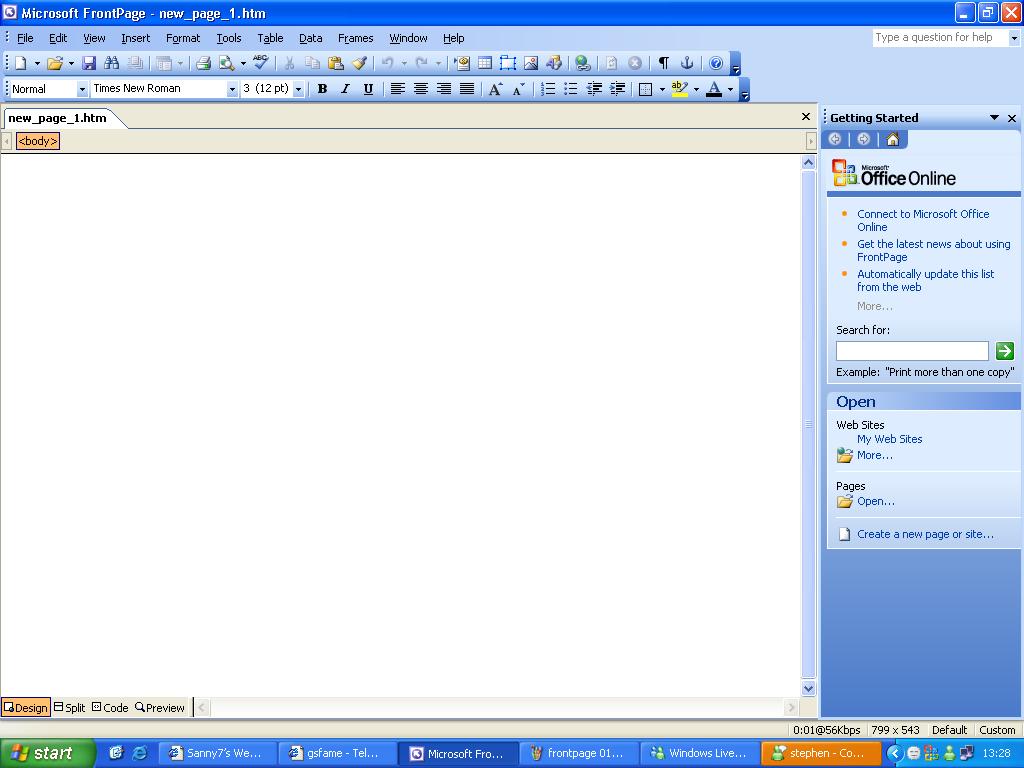Click the Preview in Browser icon

coord(228,62)
